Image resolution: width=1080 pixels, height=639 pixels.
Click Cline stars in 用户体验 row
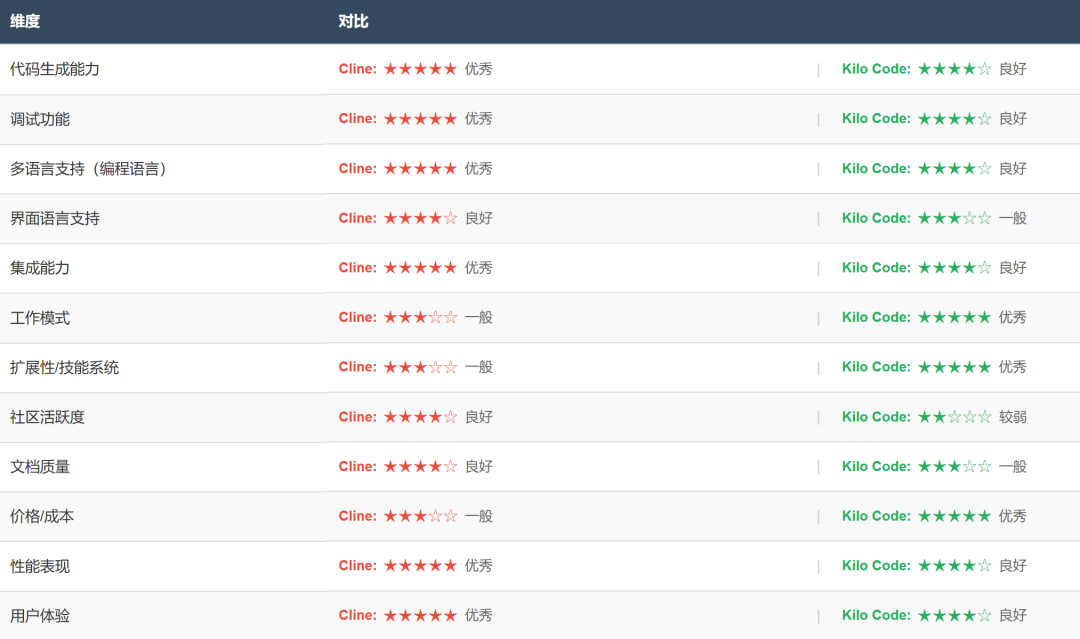420,615
